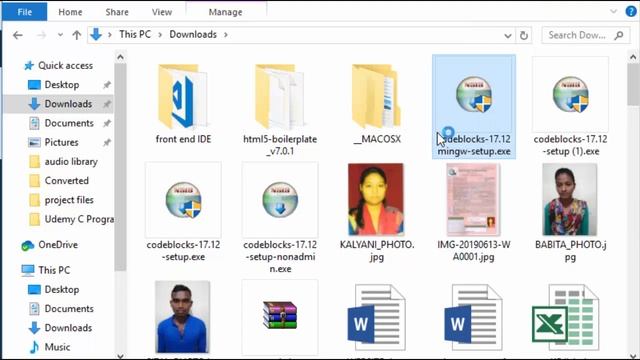Open the recent locations dropdown arrow
This screenshot has width=640, height=360.
pyautogui.click(x=60, y=35)
